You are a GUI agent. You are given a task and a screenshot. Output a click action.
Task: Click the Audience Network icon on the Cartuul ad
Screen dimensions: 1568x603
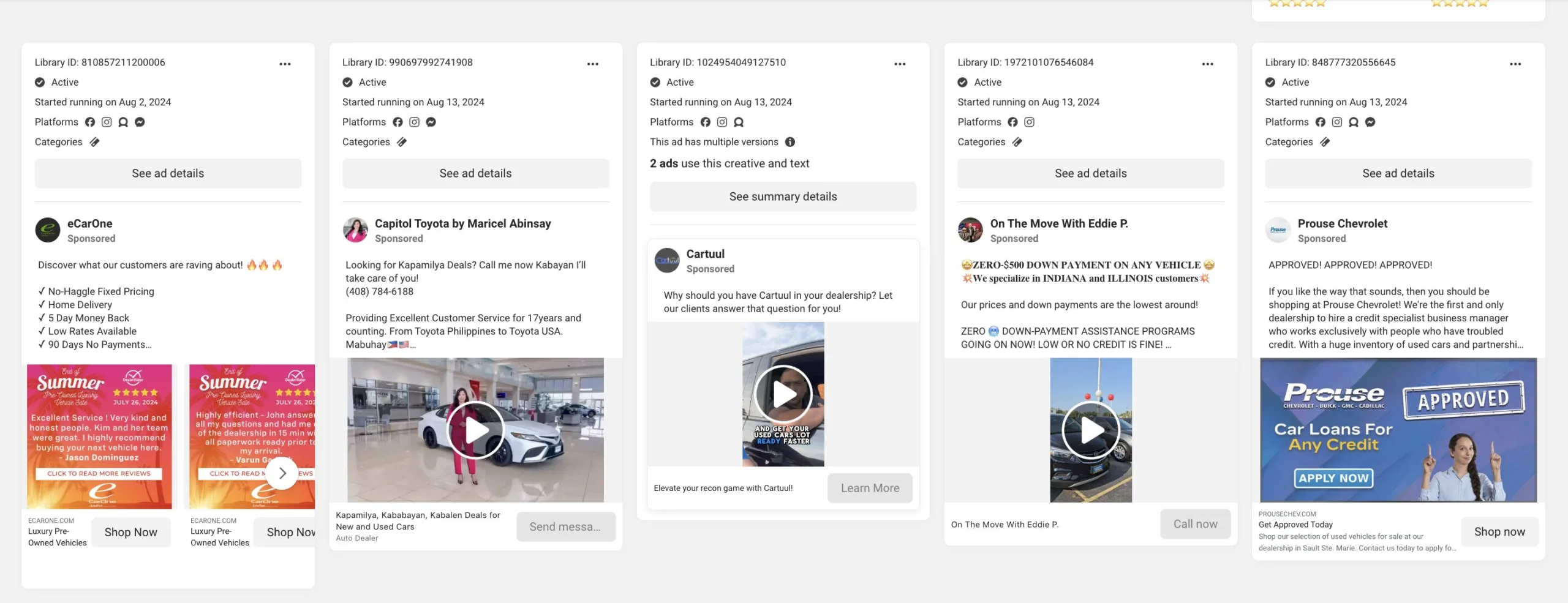pos(738,122)
